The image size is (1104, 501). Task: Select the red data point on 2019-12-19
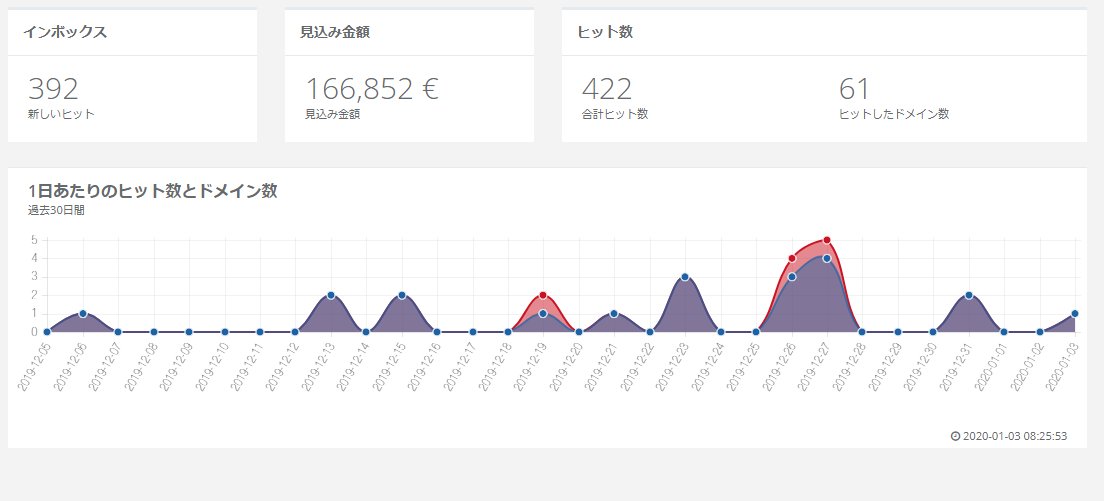coord(543,296)
